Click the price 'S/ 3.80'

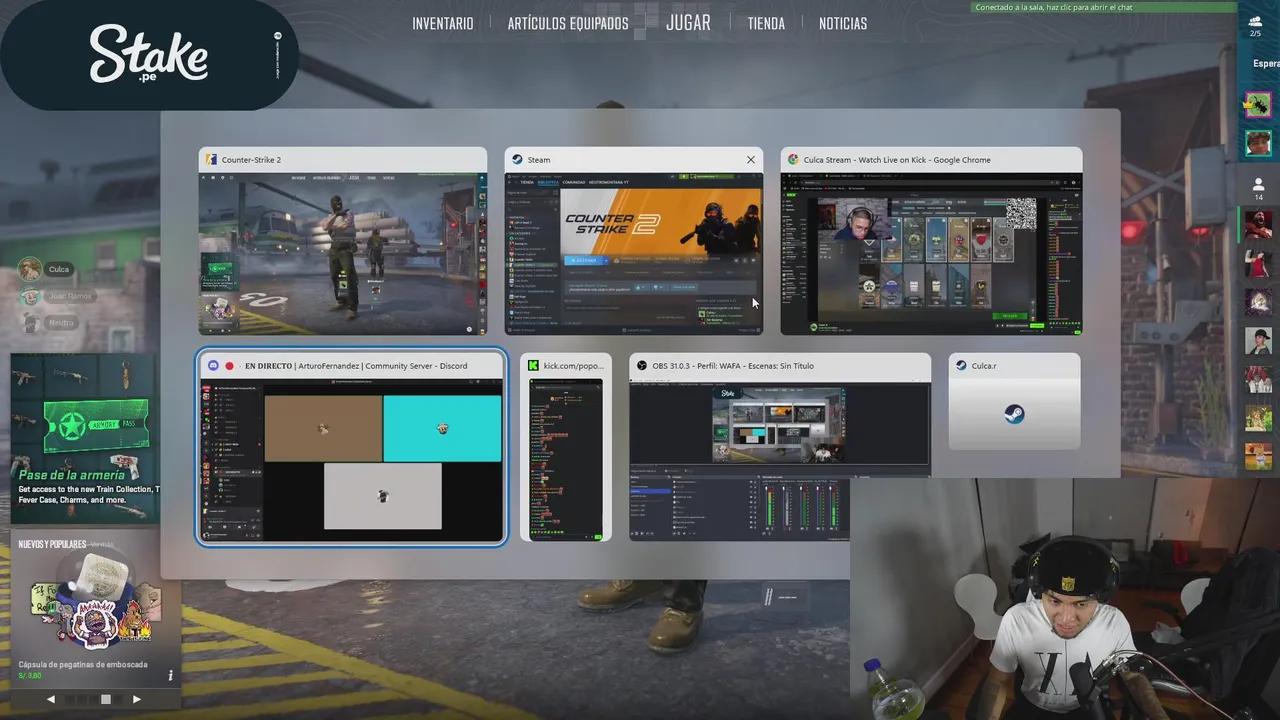[30, 676]
